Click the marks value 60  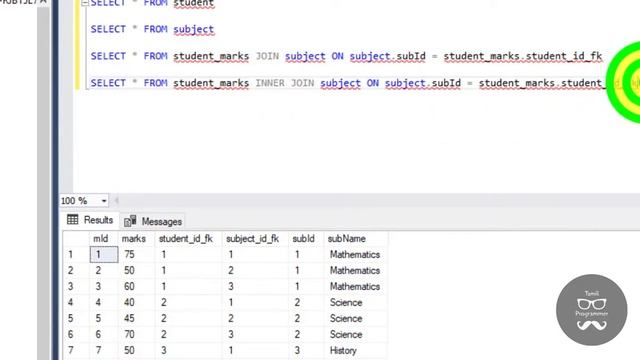[129, 287]
